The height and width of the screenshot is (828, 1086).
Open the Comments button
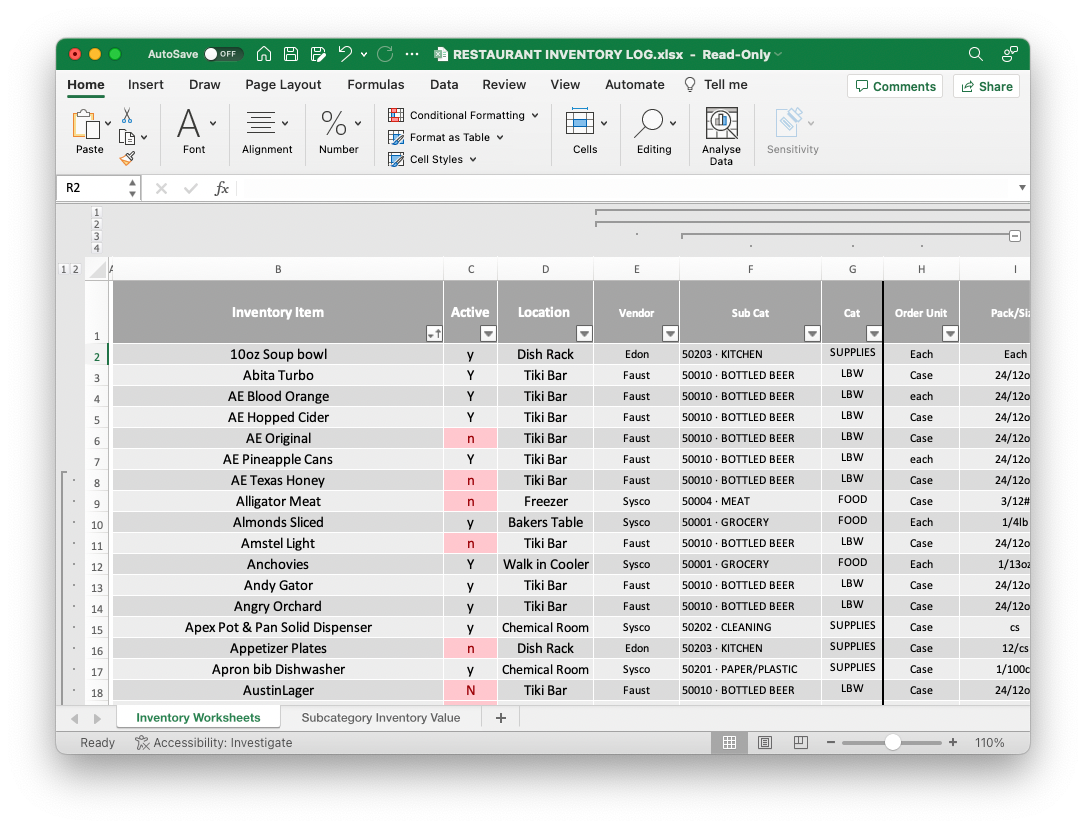point(894,87)
